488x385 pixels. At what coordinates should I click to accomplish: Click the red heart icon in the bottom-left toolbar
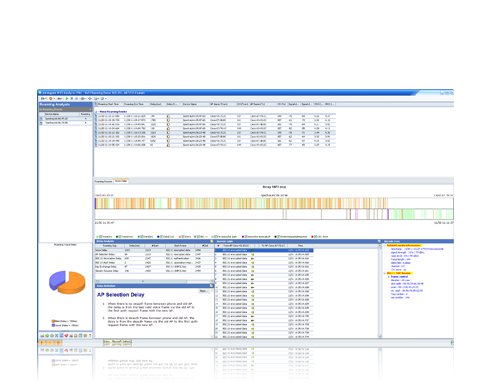click(x=66, y=335)
